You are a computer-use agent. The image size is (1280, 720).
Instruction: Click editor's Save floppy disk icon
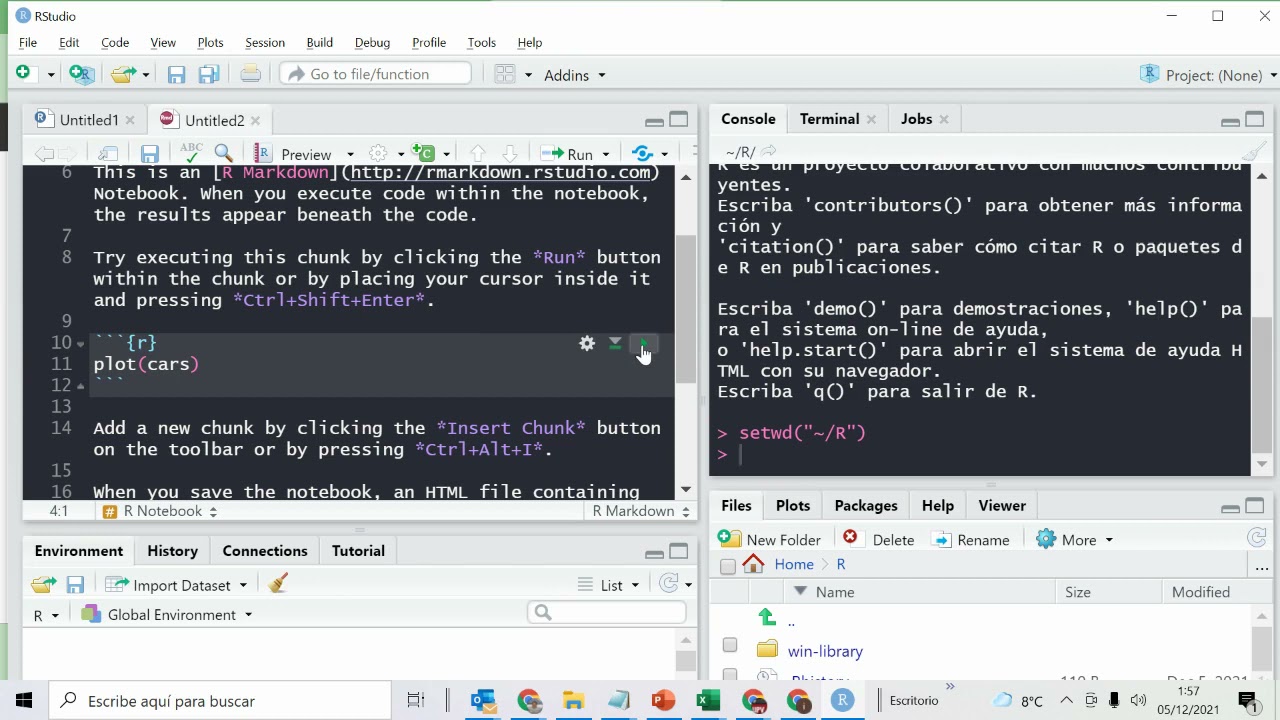click(x=150, y=154)
